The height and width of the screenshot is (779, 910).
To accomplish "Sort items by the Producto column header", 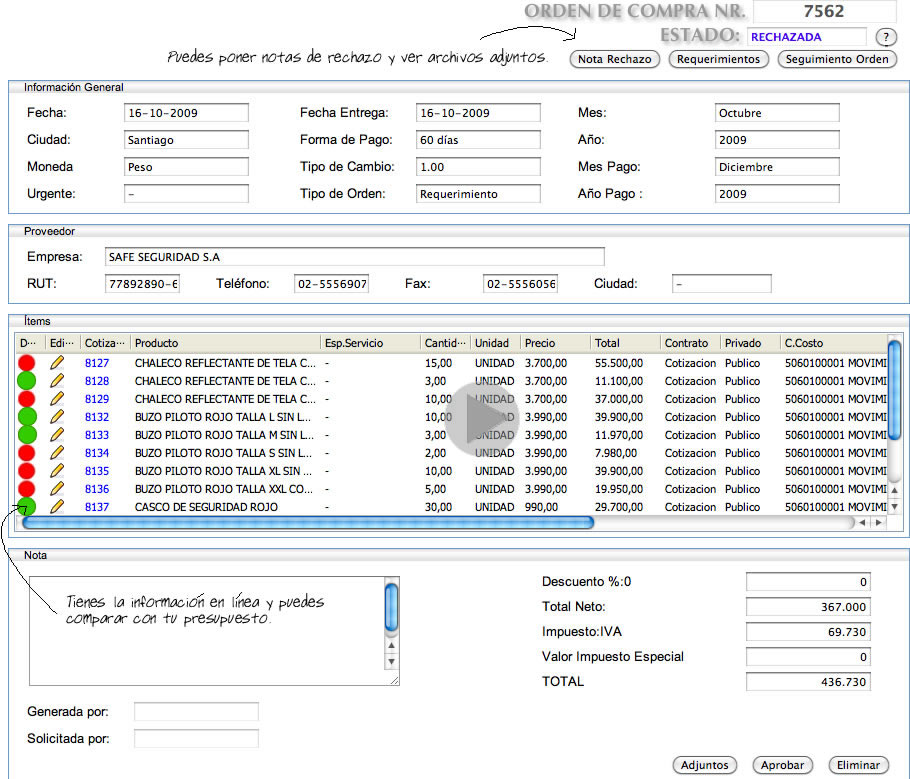I will pyautogui.click(x=225, y=343).
